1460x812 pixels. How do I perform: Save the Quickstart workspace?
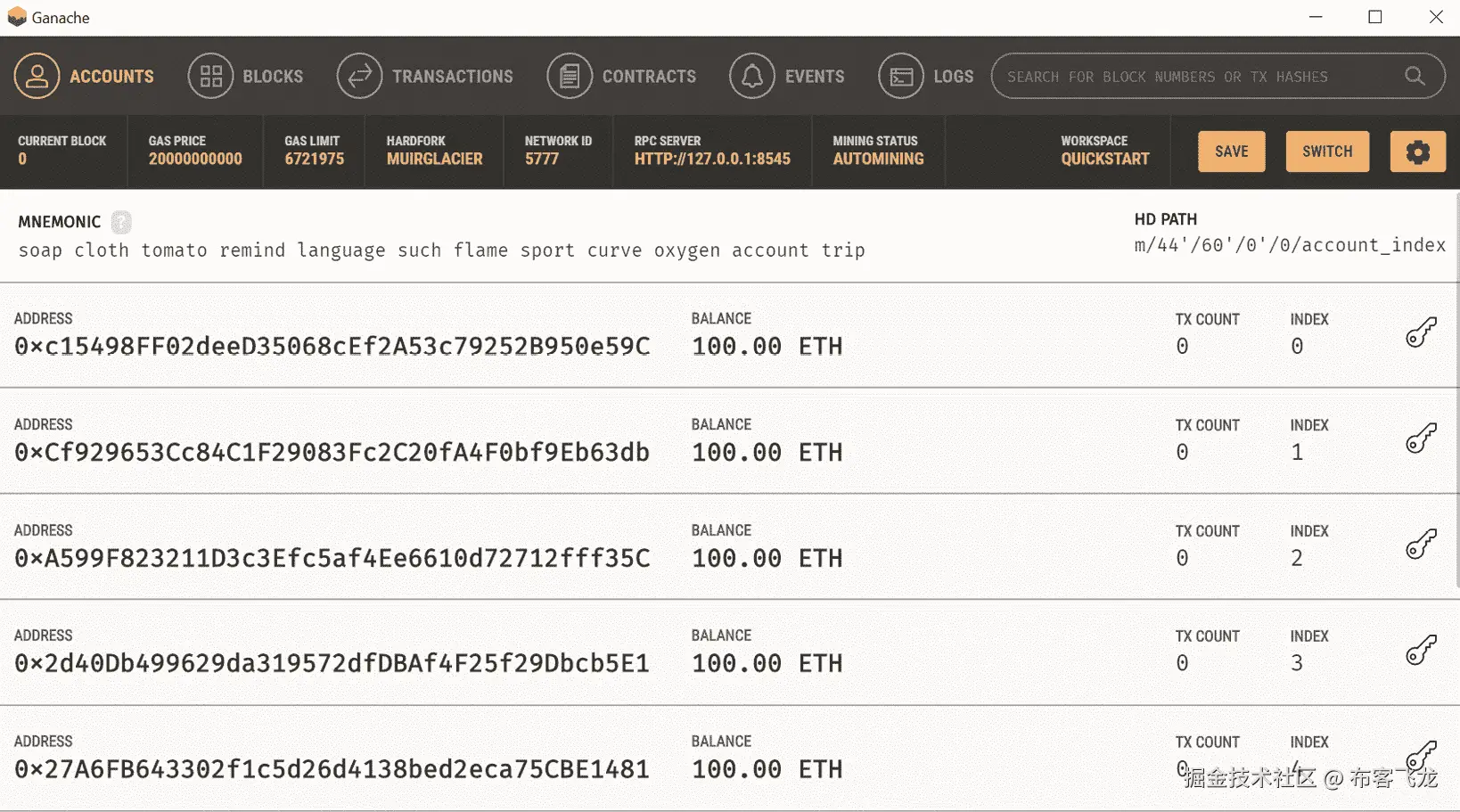pos(1231,152)
